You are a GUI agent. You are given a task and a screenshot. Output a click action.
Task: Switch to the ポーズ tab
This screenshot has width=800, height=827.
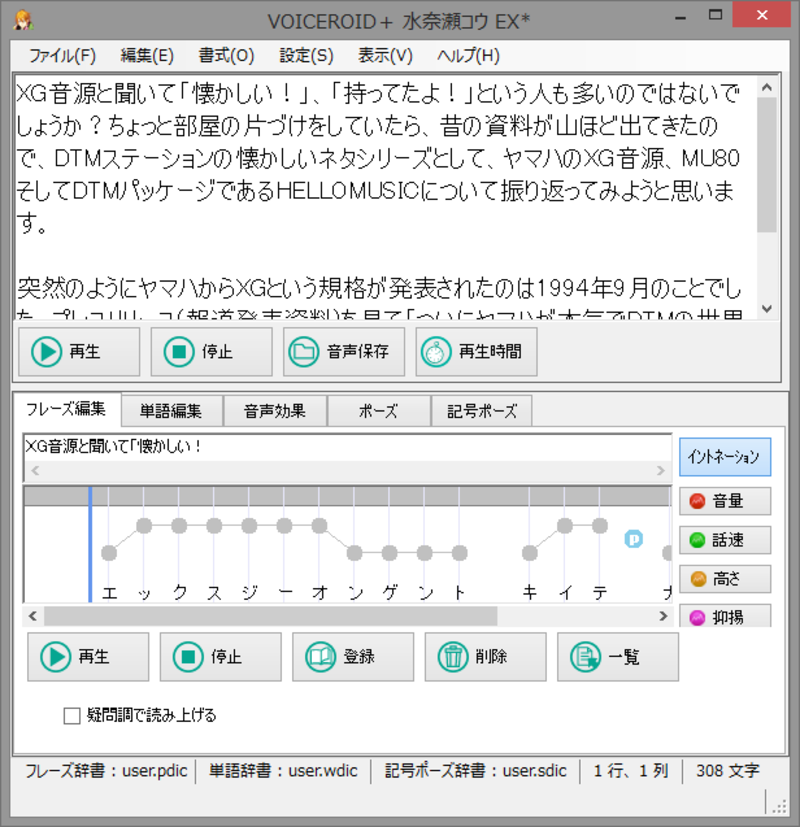click(x=378, y=411)
